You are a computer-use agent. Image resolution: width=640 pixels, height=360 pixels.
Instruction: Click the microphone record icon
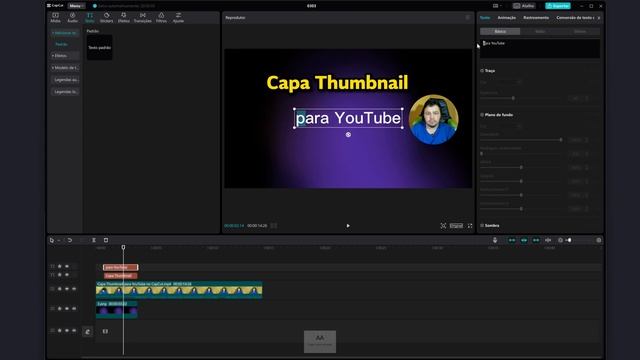(495, 240)
